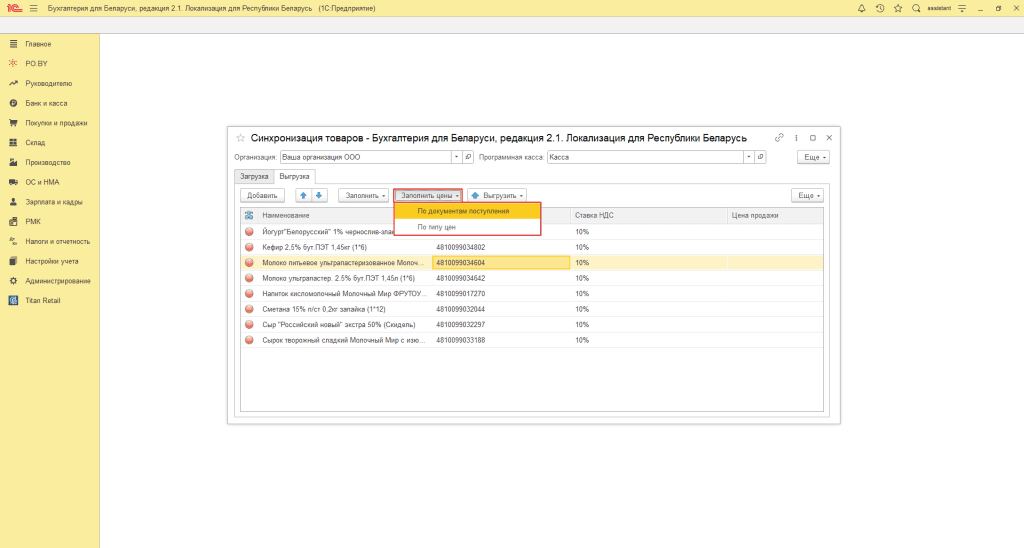This screenshot has height=548, width=1024.
Task: Click the Программная касса input field
Action: (645, 157)
